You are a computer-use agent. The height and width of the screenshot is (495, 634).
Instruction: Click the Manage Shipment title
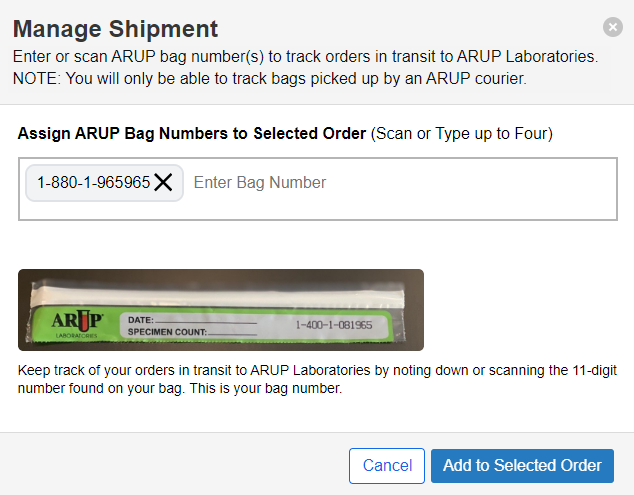pyautogui.click(x=115, y=28)
